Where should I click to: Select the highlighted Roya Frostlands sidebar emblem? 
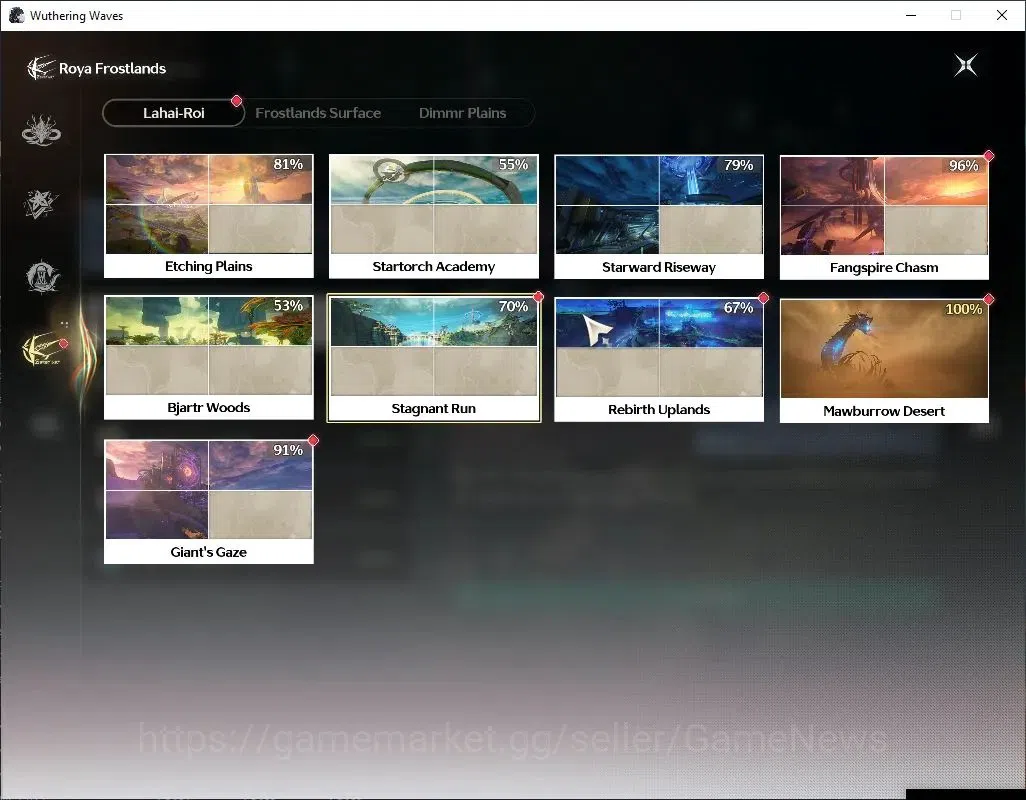click(43, 349)
